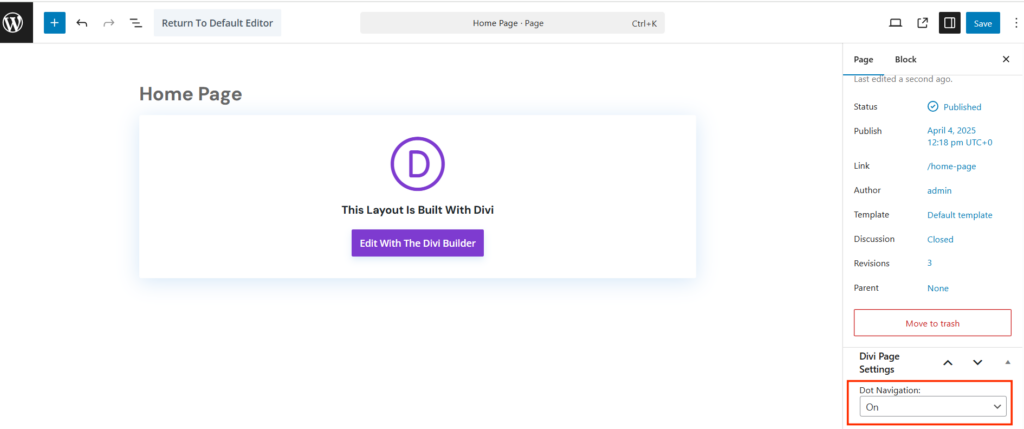Switch to the Page tab
This screenshot has height=429, width=1024.
[x=863, y=60]
